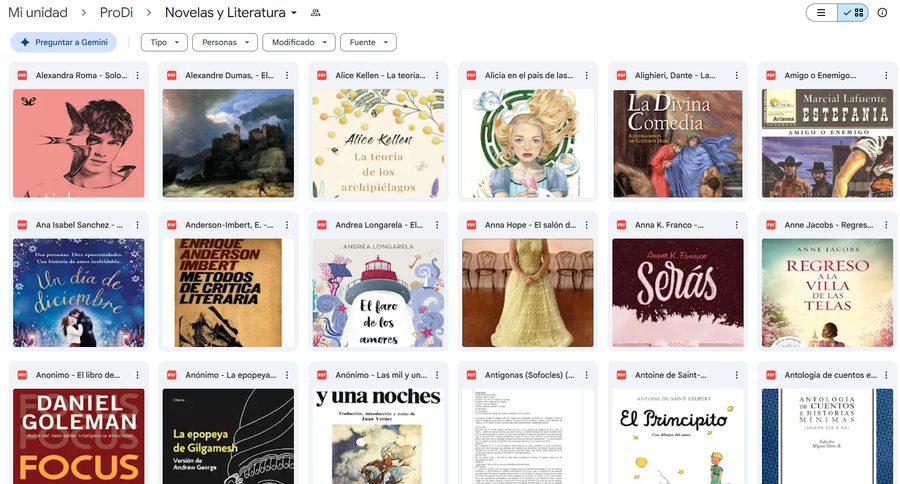Open more options for Alicia en el pais file
The width and height of the screenshot is (900, 484).
[x=587, y=75]
